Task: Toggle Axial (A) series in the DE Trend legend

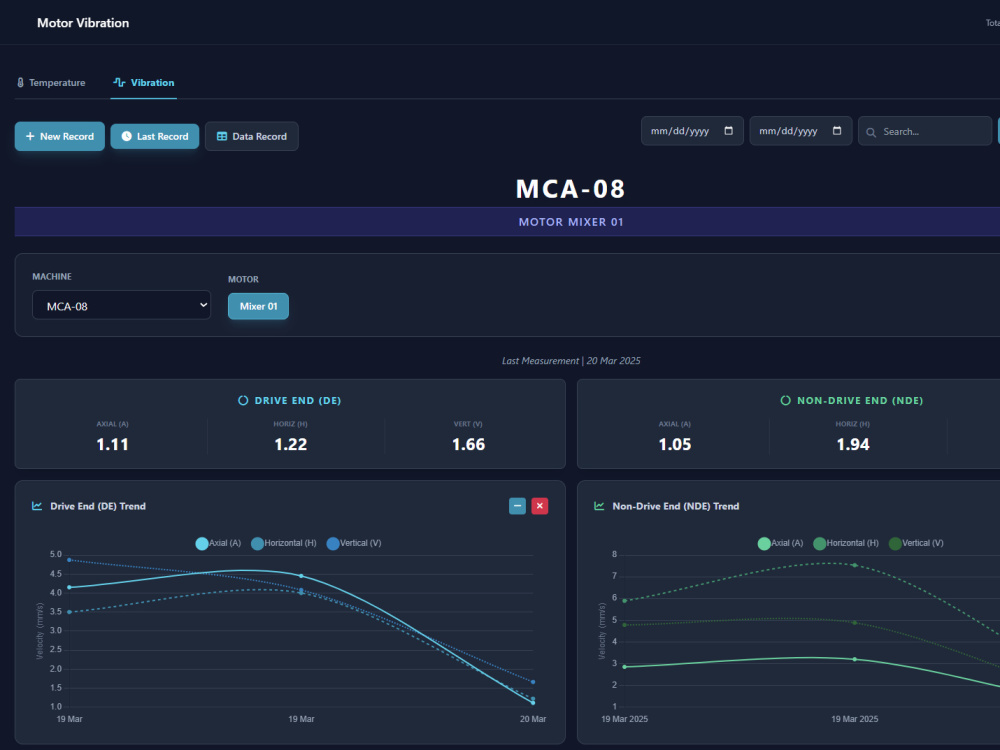Action: (218, 543)
